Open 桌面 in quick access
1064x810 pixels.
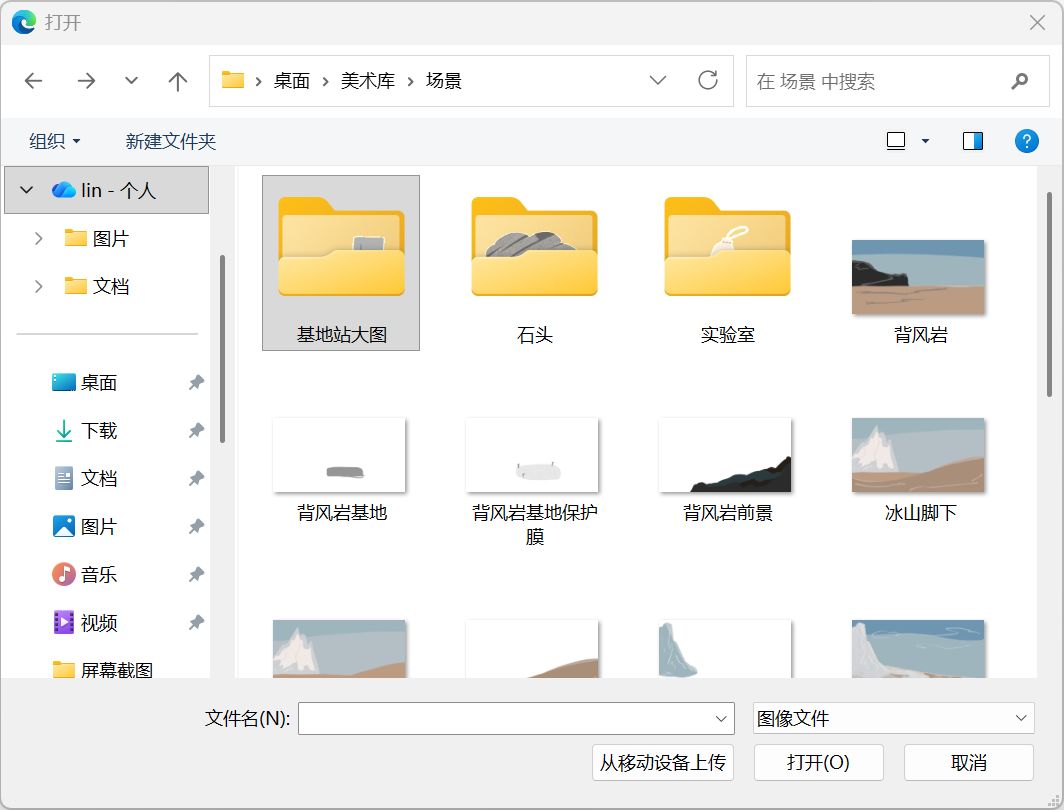coord(85,383)
